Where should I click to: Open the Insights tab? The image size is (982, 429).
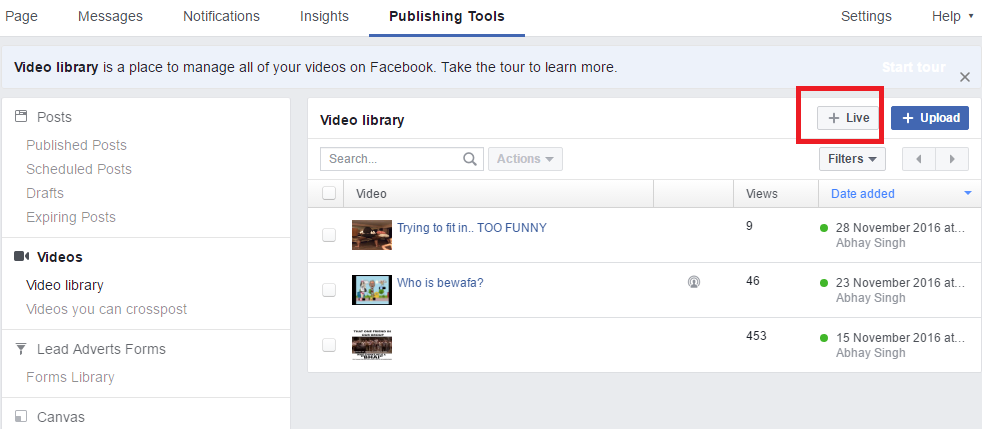coord(324,16)
